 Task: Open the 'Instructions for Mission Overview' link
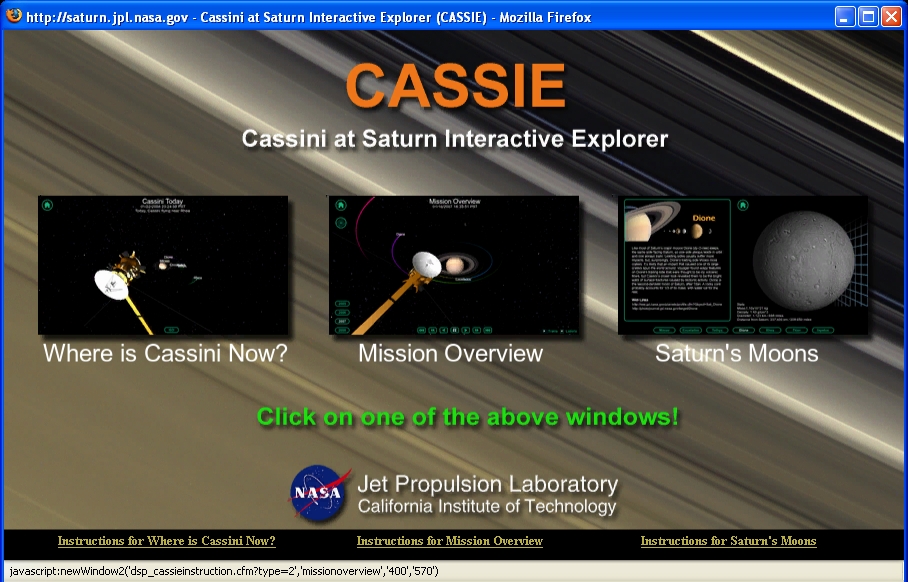click(450, 541)
